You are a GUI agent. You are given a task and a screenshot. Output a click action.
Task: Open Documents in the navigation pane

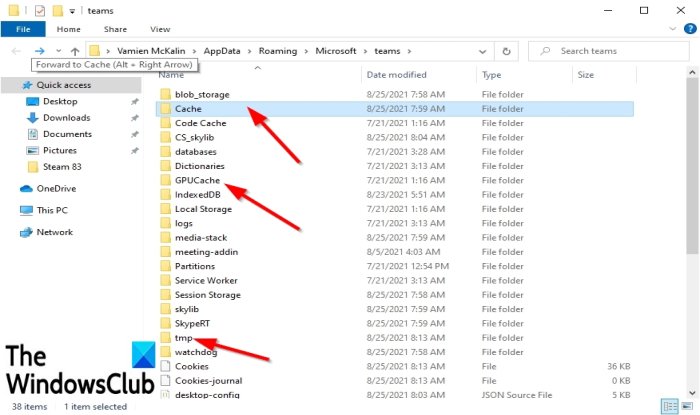[x=67, y=134]
